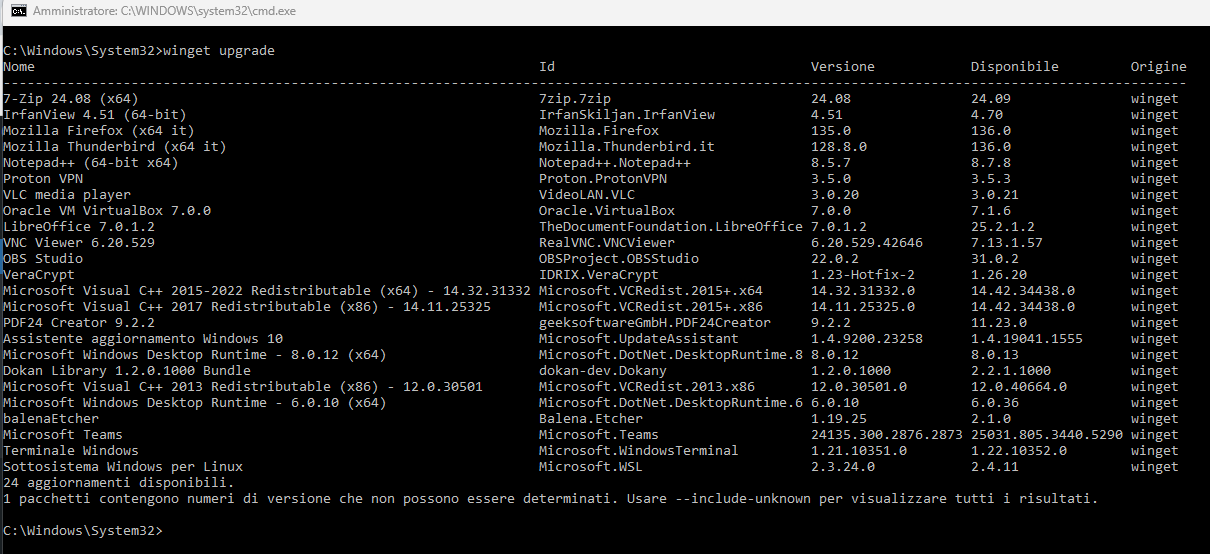Click the Nome column header
This screenshot has width=1210, height=554.
coord(19,67)
